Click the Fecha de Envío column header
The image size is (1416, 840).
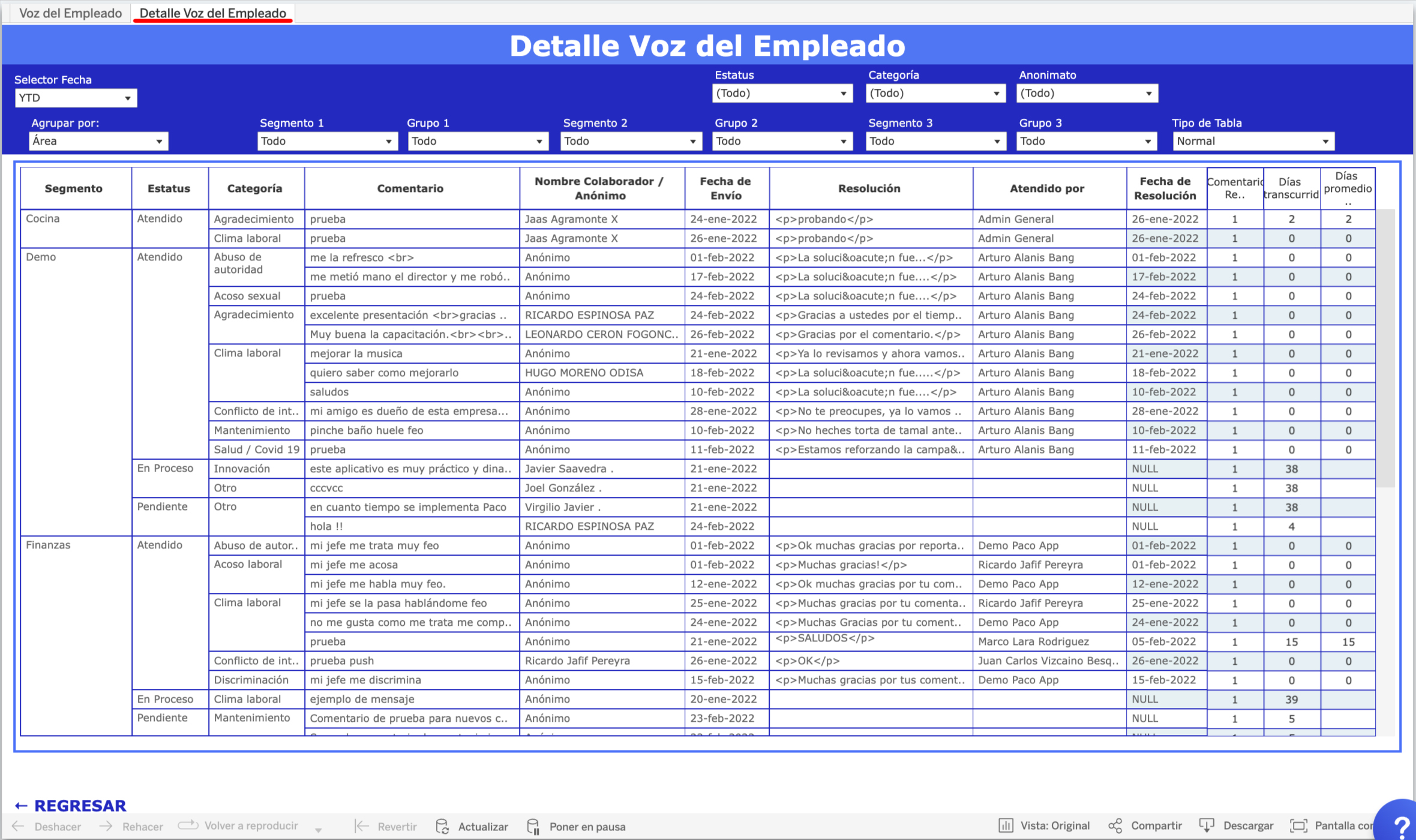(x=726, y=188)
